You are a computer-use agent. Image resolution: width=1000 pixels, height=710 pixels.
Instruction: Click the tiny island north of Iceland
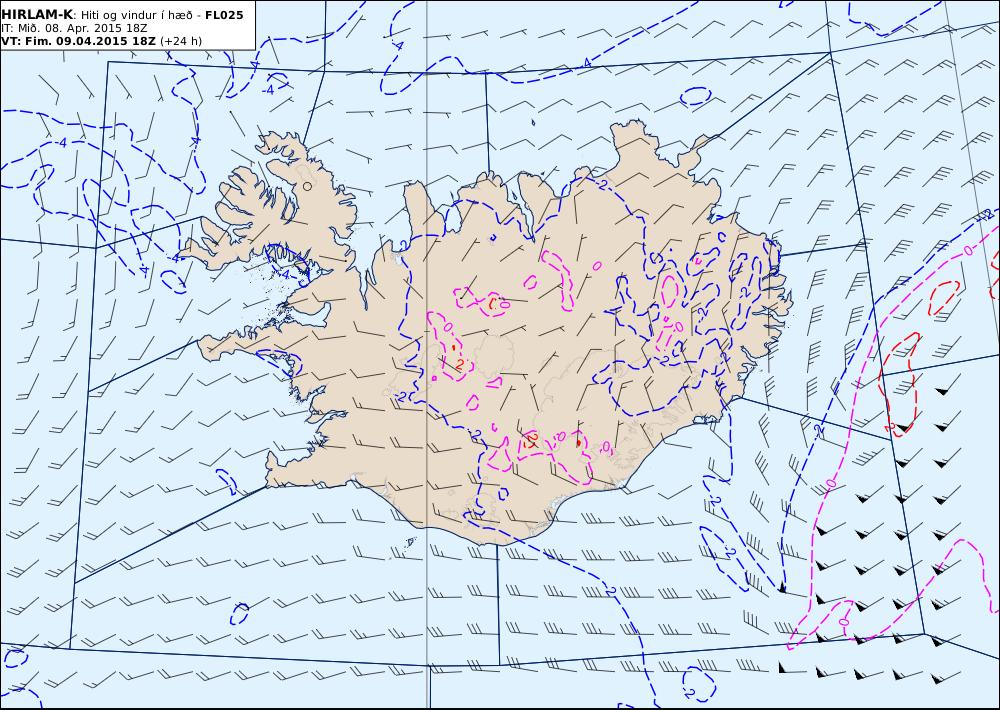pos(533,122)
